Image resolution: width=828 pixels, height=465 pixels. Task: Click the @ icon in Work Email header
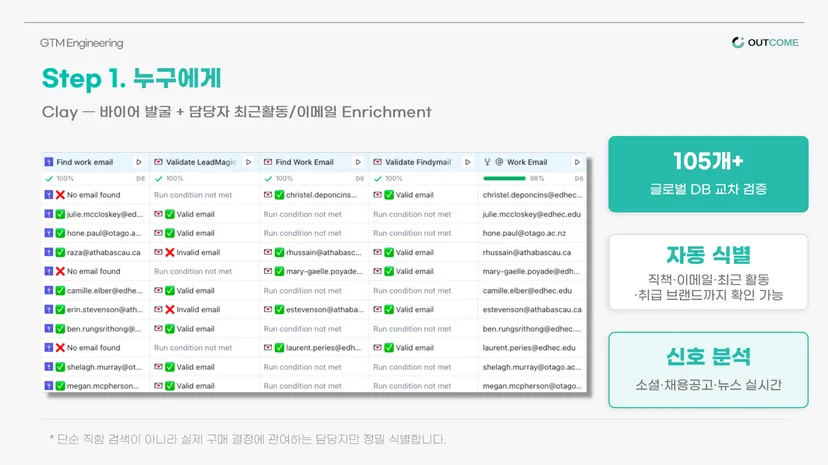pos(499,162)
